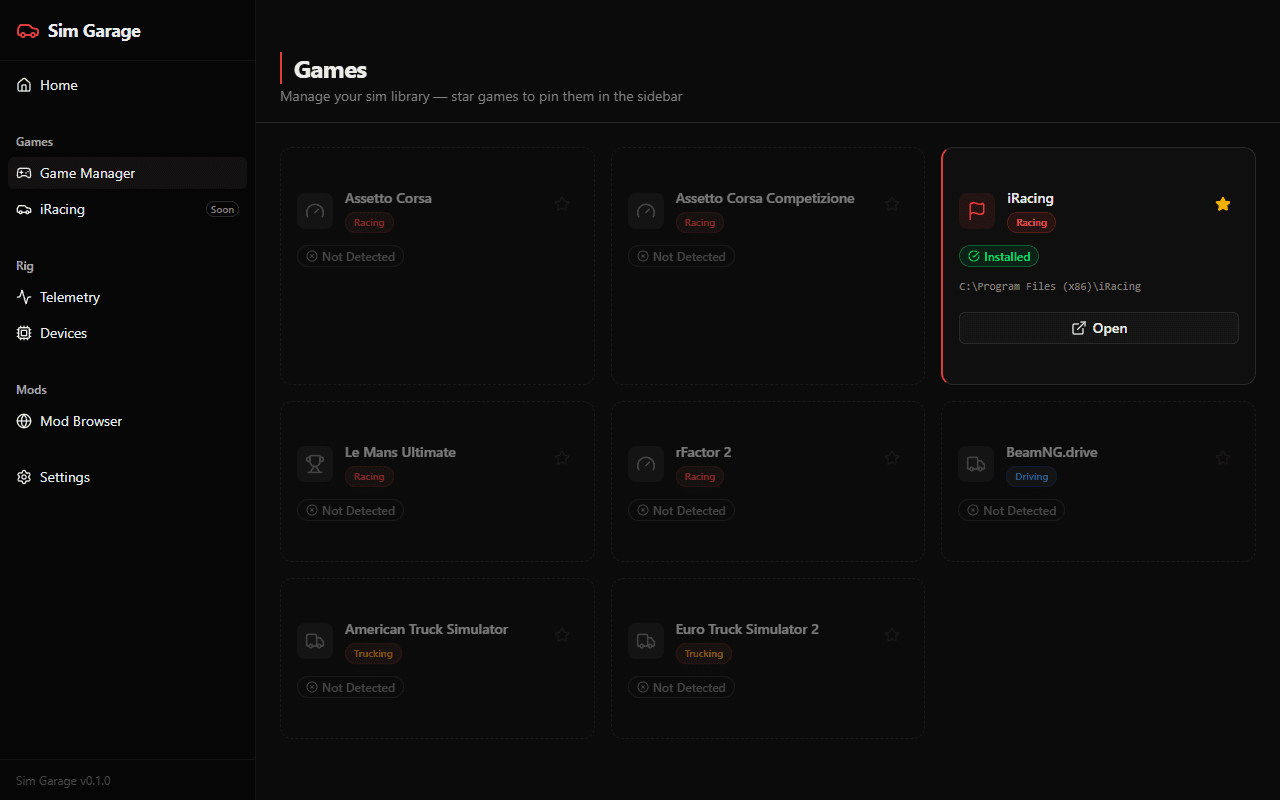Image resolution: width=1280 pixels, height=800 pixels.
Task: Click the Games page heading
Action: [330, 69]
